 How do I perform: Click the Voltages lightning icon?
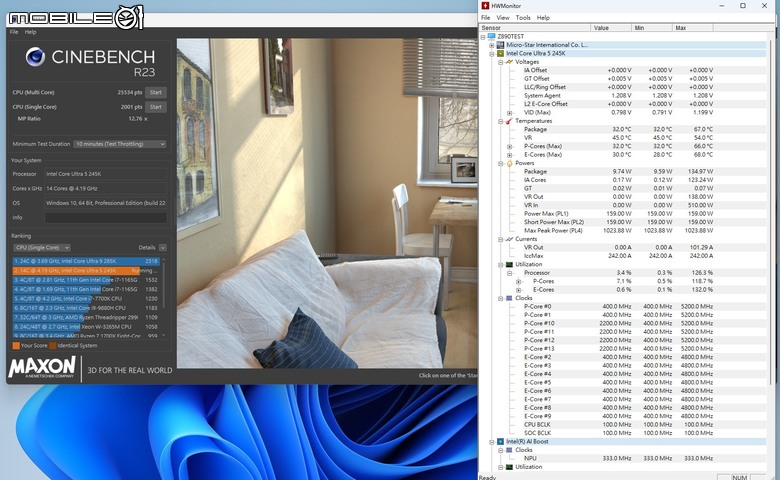pyautogui.click(x=509, y=62)
